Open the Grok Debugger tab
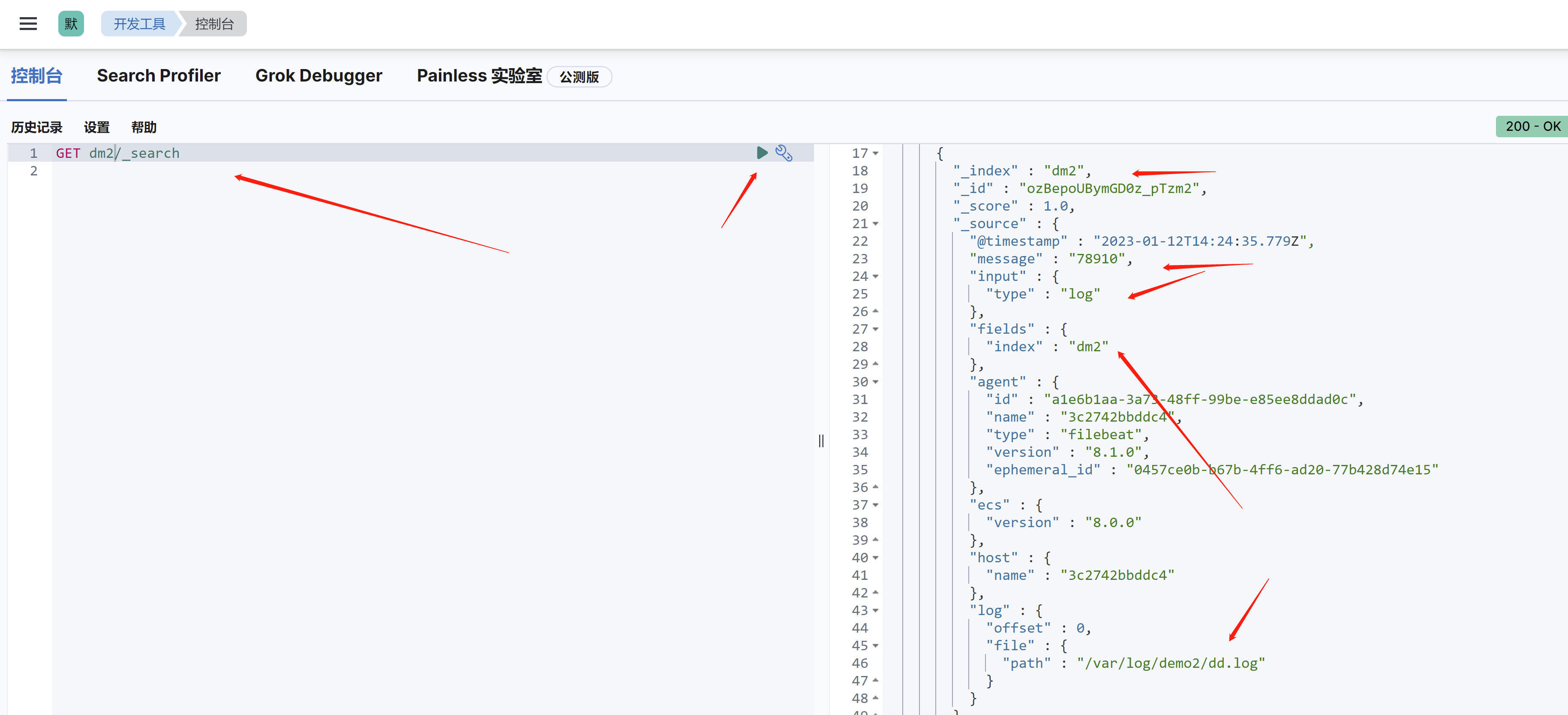Screen dimensions: 1568x715 pos(318,75)
